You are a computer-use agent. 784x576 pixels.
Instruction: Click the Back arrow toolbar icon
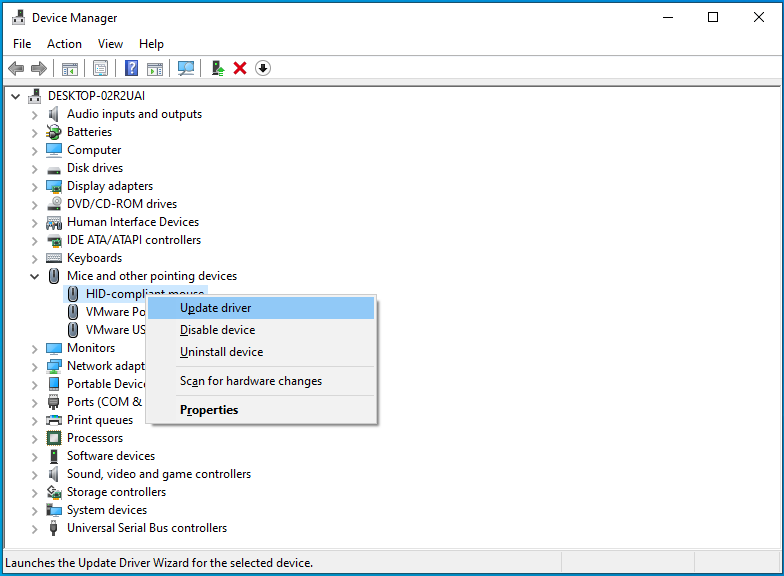(16, 68)
